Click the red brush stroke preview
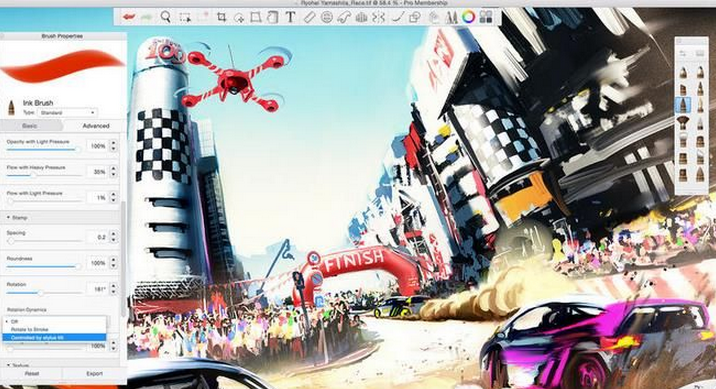 click(62, 66)
